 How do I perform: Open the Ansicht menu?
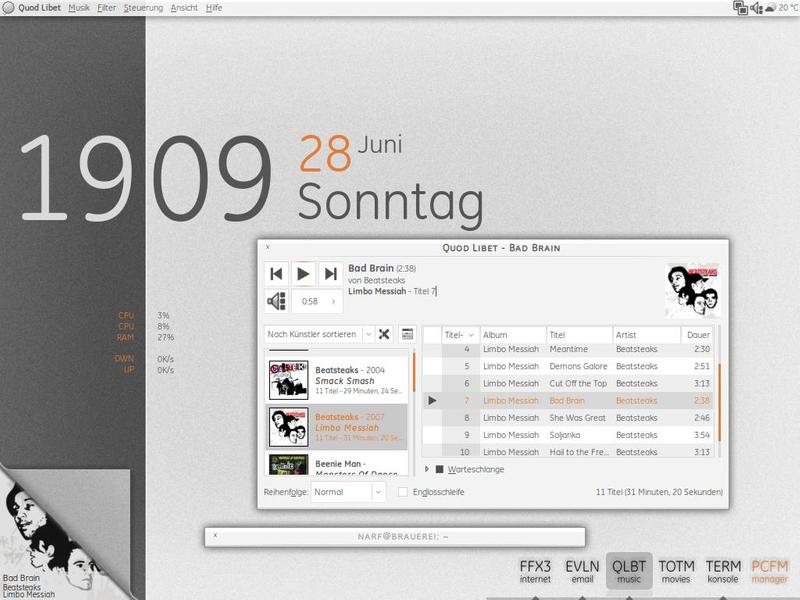point(184,8)
